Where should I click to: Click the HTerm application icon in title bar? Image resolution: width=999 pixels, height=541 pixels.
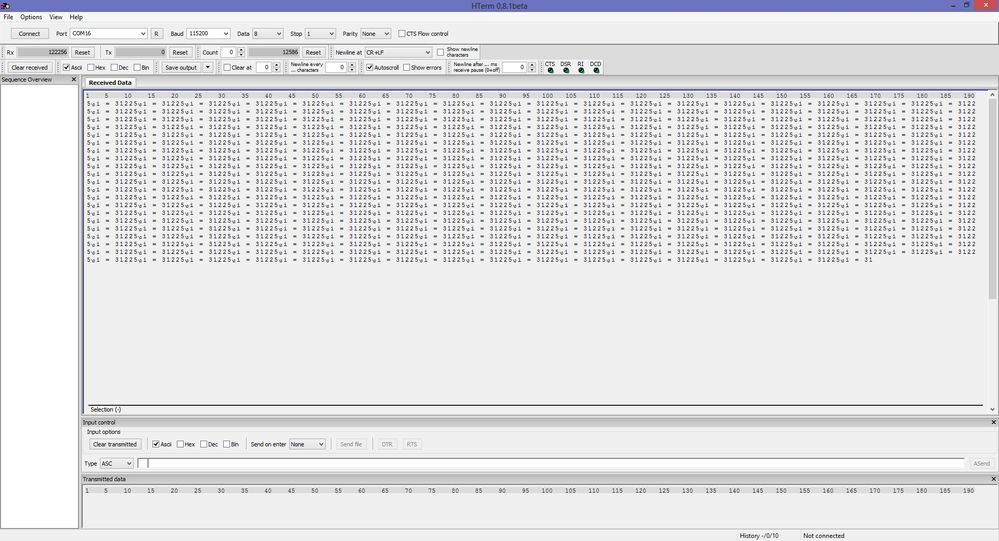[x=5, y=6]
